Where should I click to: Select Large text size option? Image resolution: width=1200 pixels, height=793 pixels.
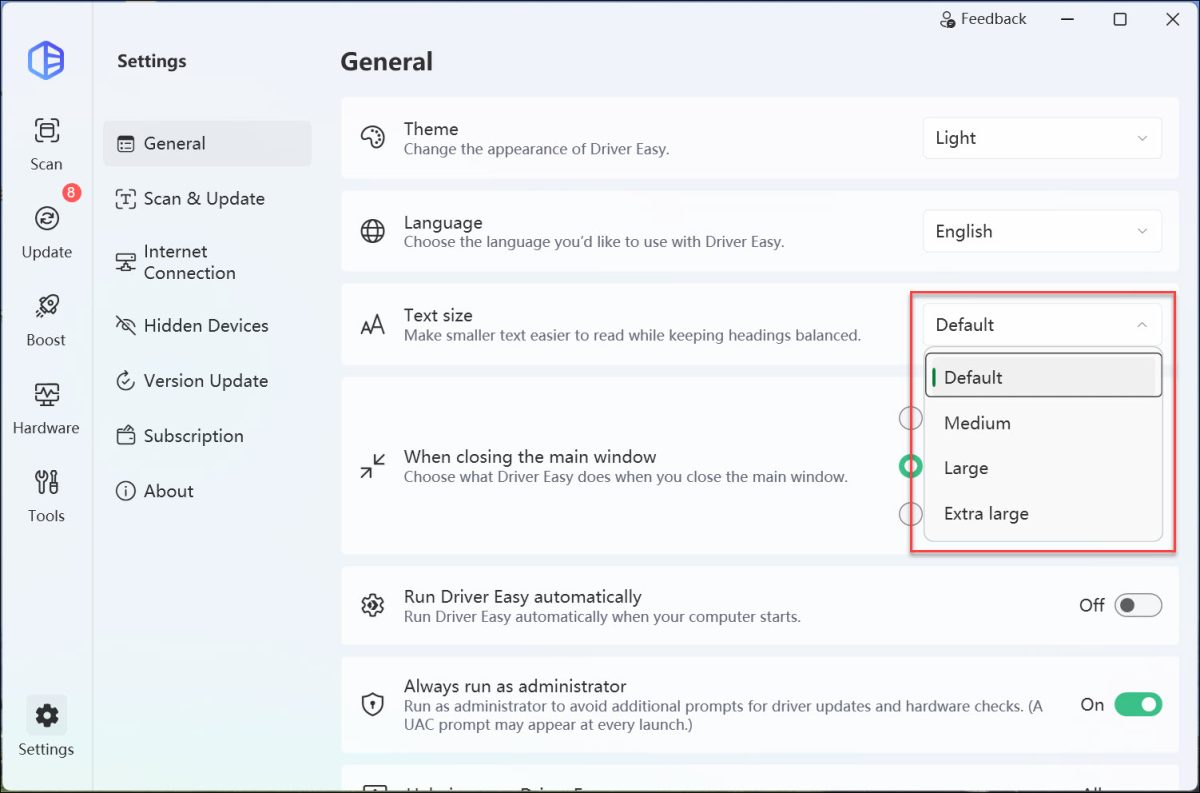pos(1043,468)
